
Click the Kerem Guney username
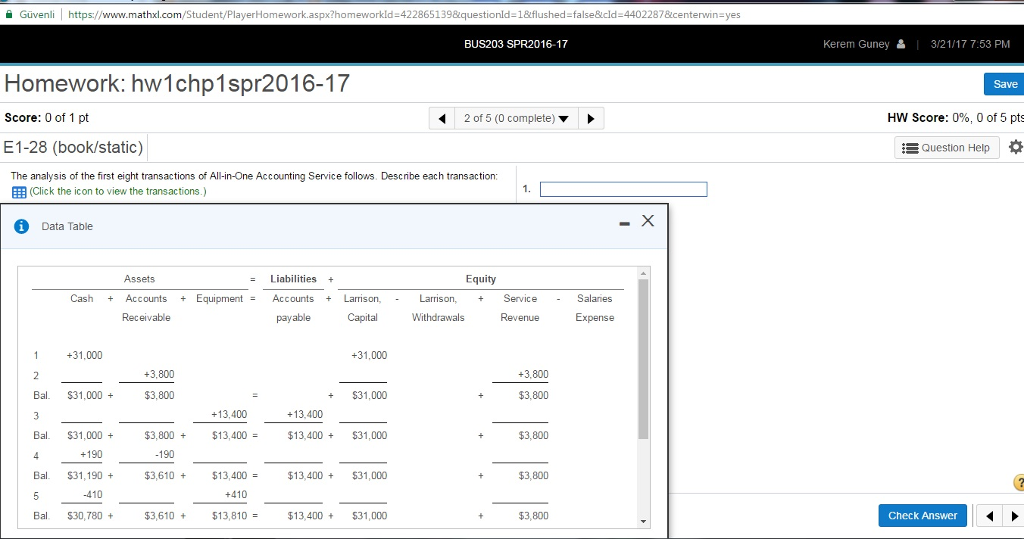(856, 44)
